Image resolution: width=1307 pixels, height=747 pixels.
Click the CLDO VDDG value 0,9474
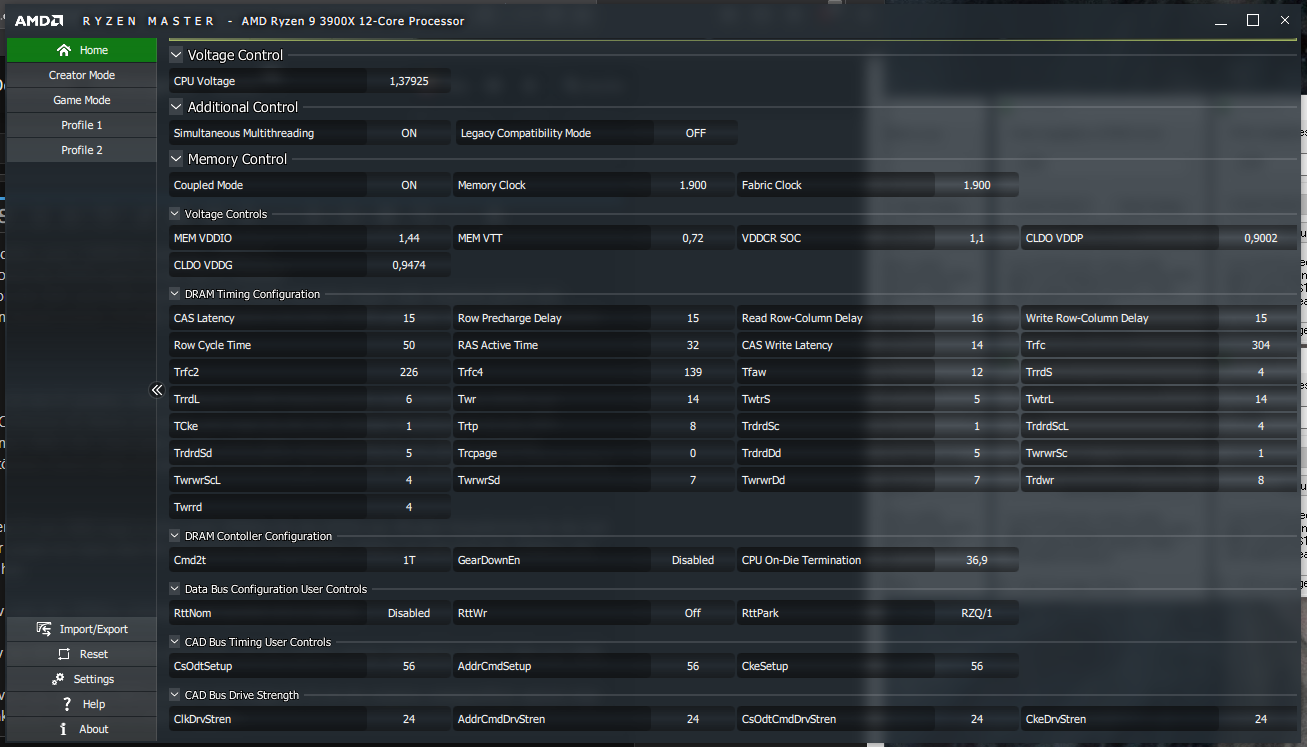pyautogui.click(x=409, y=265)
